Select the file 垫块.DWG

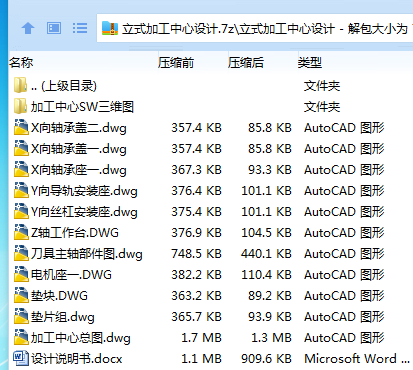click(59, 296)
